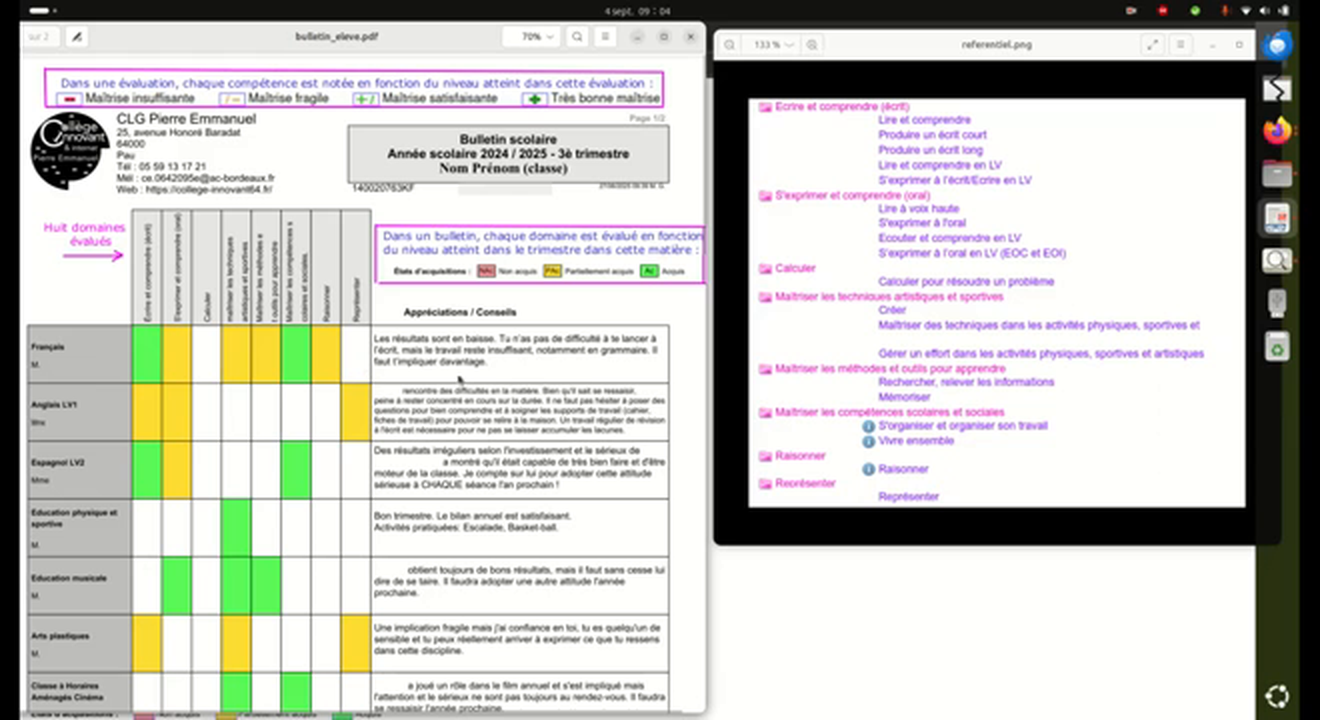
Task: Open the system volume indicator in top bar
Action: (1263, 10)
